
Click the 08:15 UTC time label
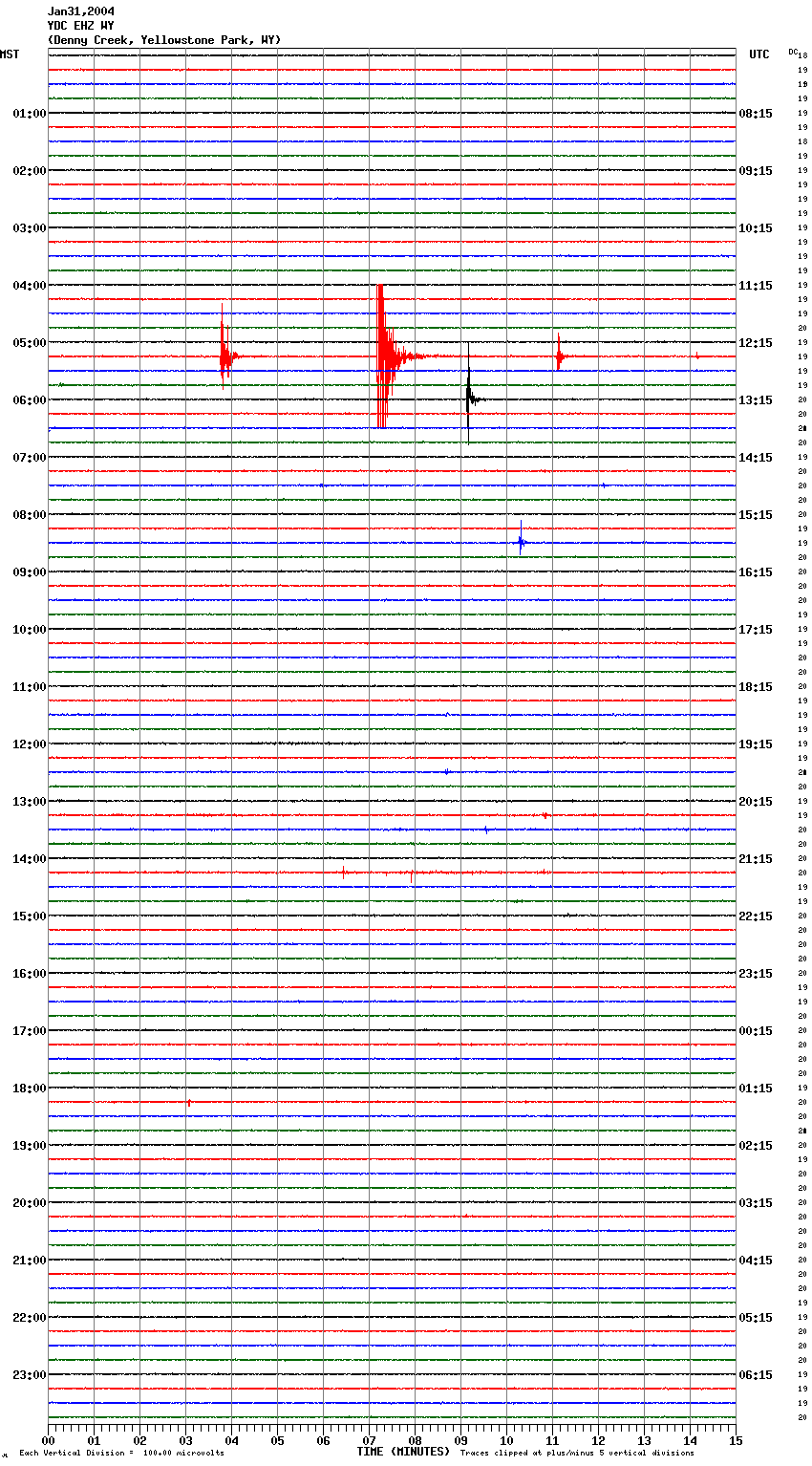point(756,114)
